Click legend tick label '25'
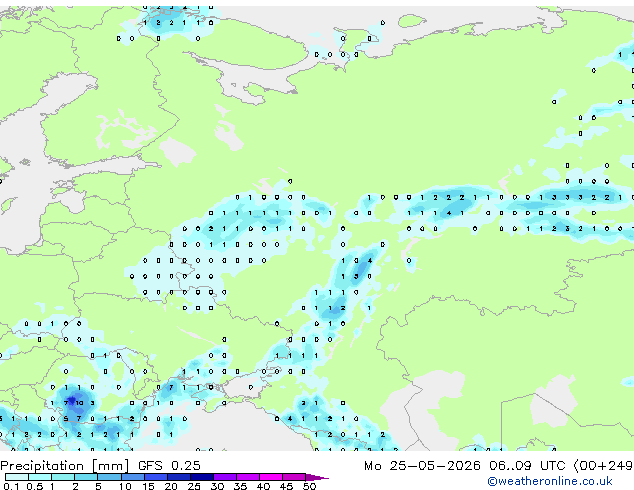 pyautogui.click(x=194, y=486)
